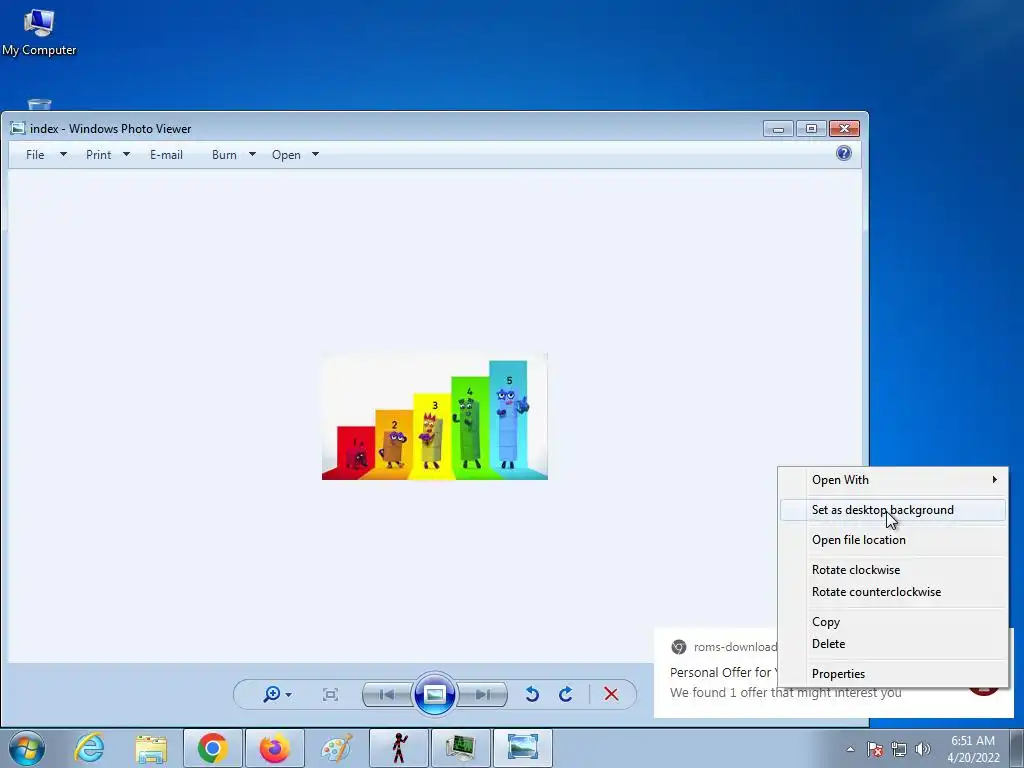Viewport: 1024px width, 768px height.
Task: Go to the next photo
Action: pos(483,694)
